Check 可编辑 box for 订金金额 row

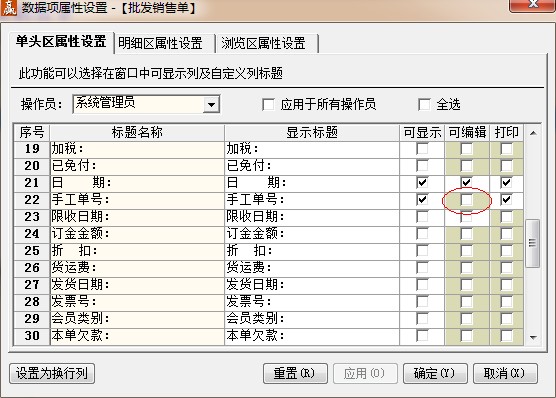tap(467, 234)
